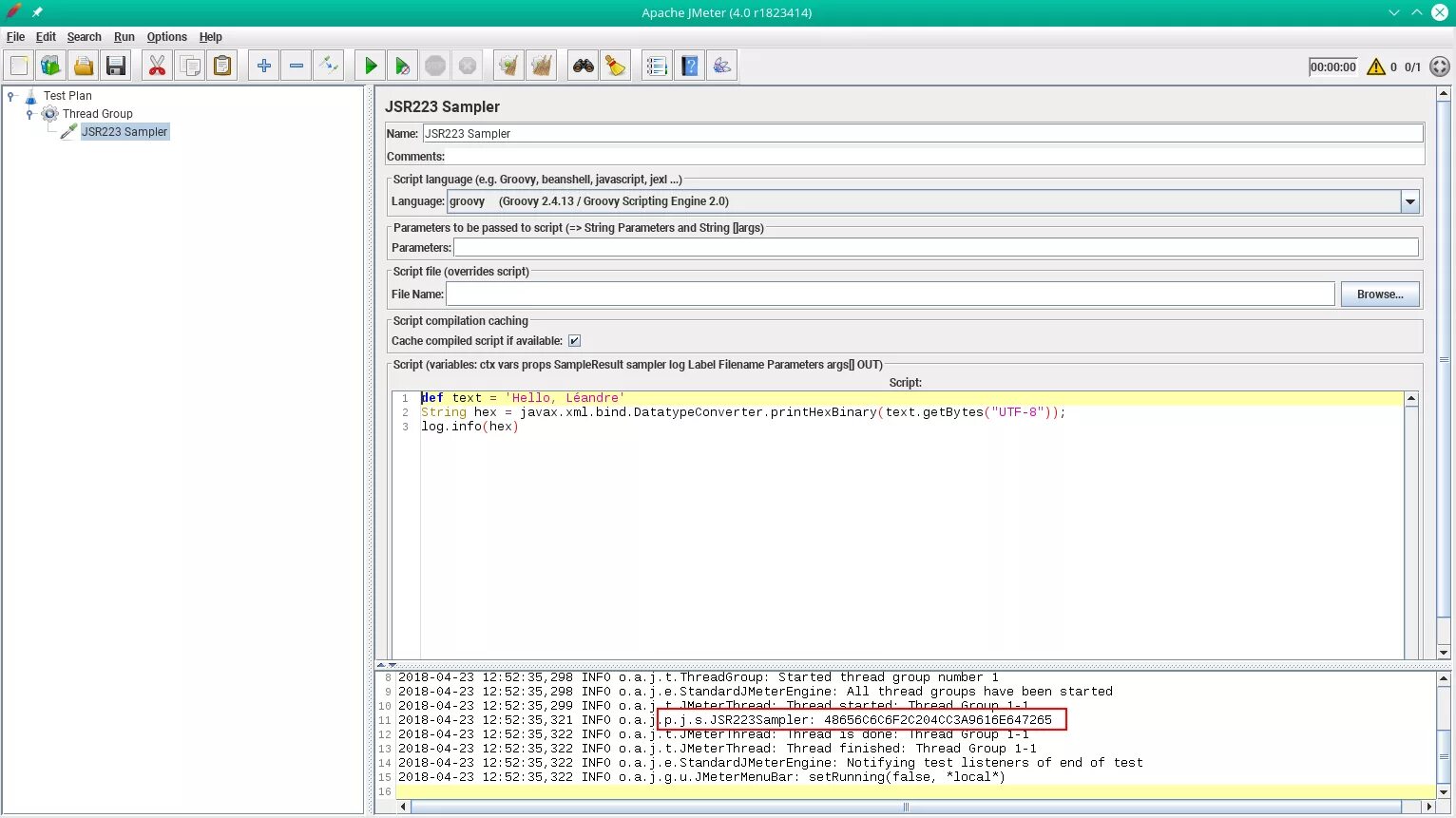
Task: Click the grey Stop icon
Action: tap(435, 66)
